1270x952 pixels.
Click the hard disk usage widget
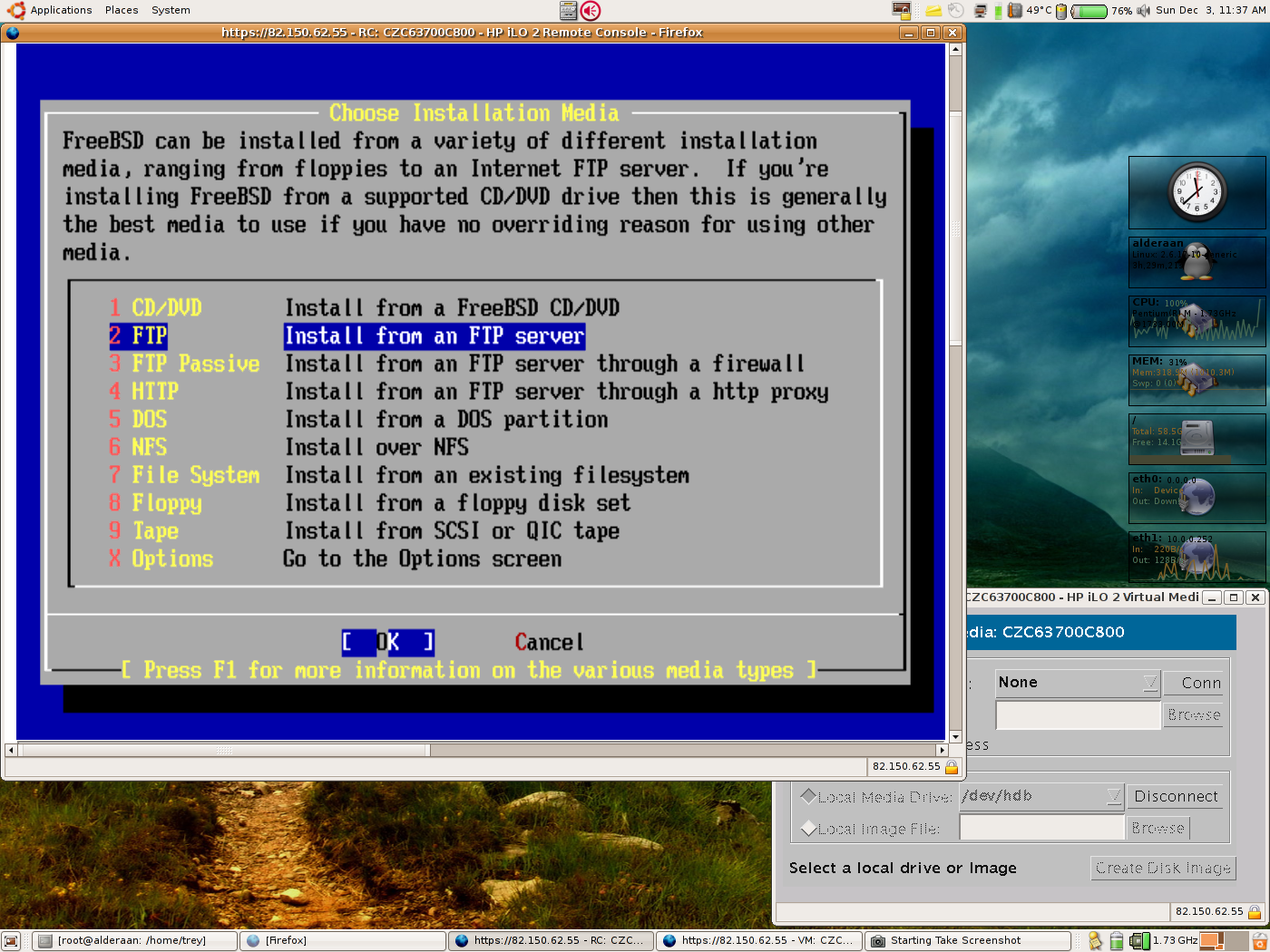1197,439
